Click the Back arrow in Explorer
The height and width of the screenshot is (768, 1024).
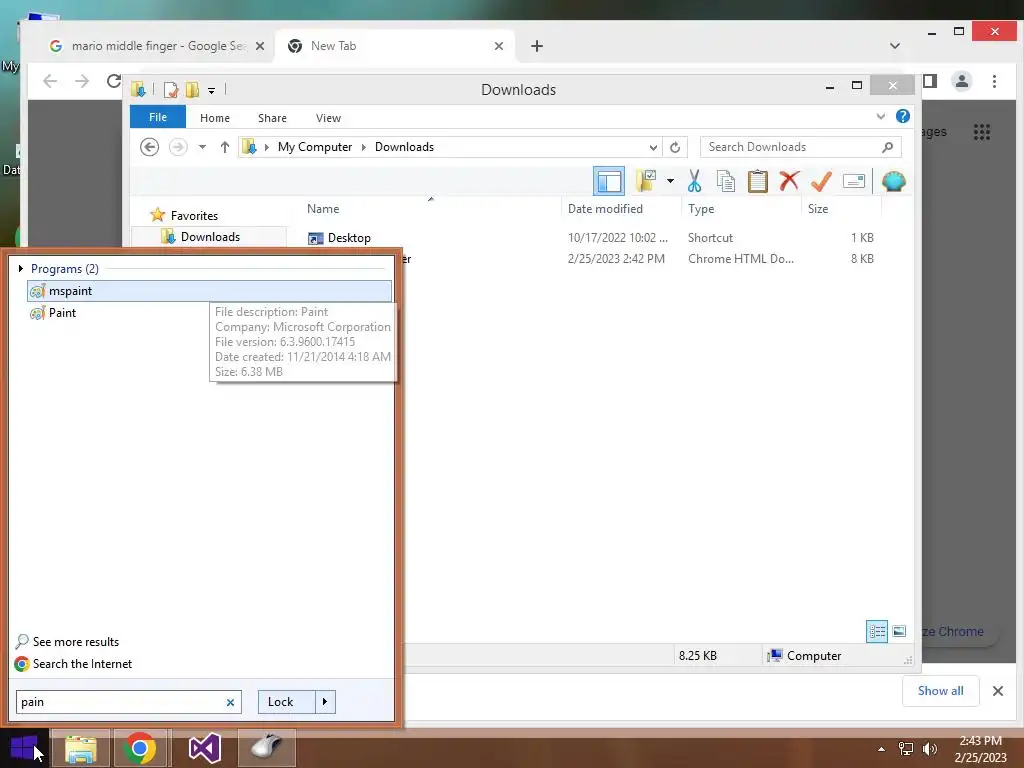click(x=150, y=147)
